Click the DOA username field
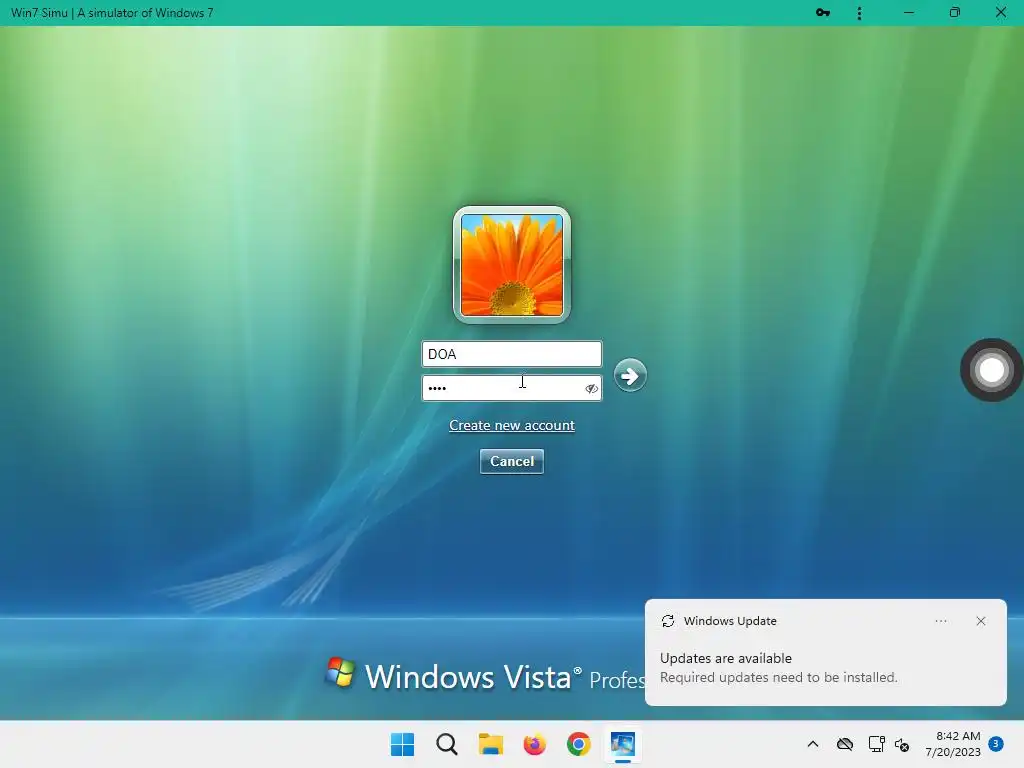Screen dimensions: 1024x768 pyautogui.click(x=511, y=354)
